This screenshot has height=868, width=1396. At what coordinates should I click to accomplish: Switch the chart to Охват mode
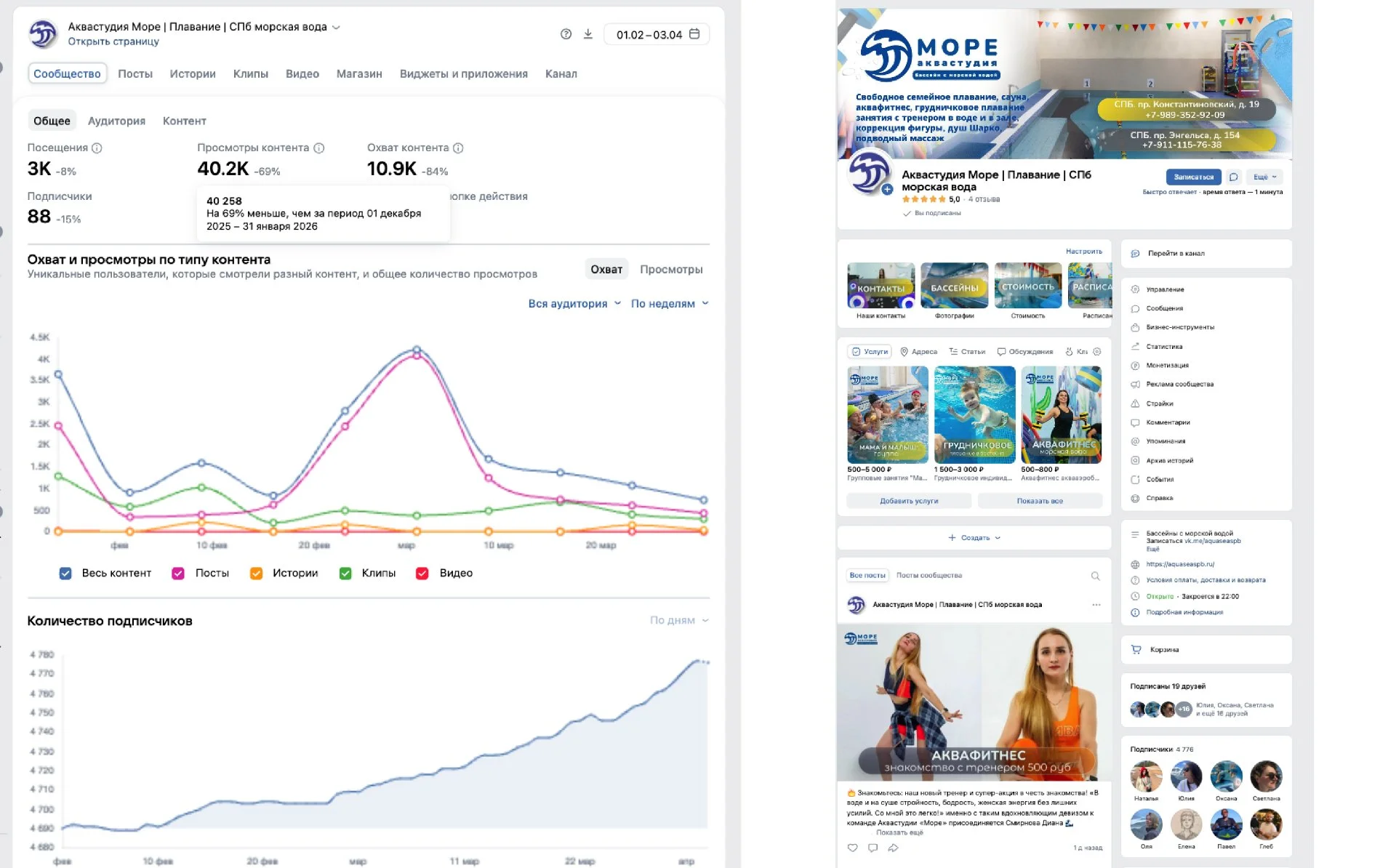pos(606,270)
